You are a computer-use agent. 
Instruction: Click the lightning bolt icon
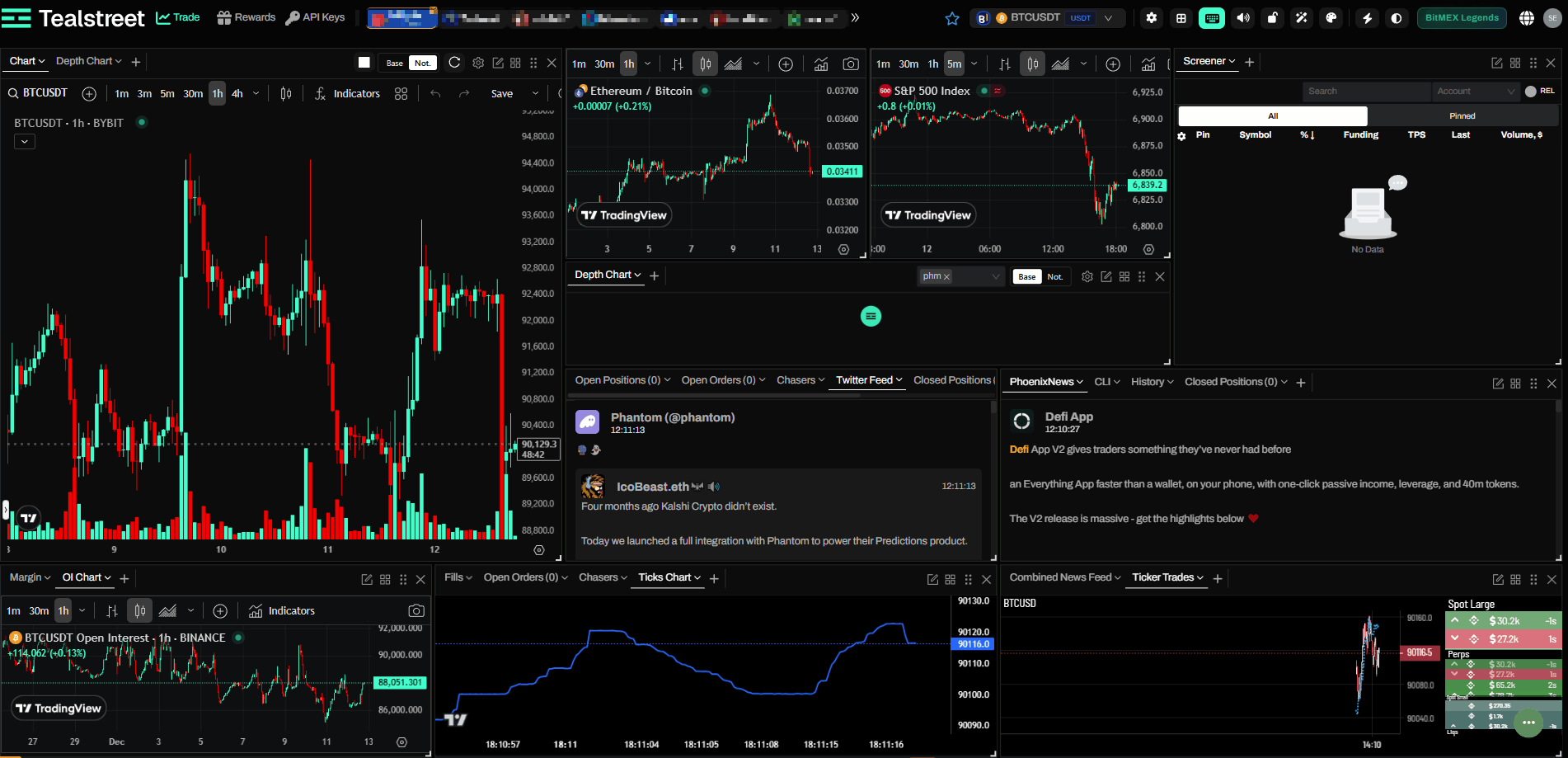[1367, 18]
